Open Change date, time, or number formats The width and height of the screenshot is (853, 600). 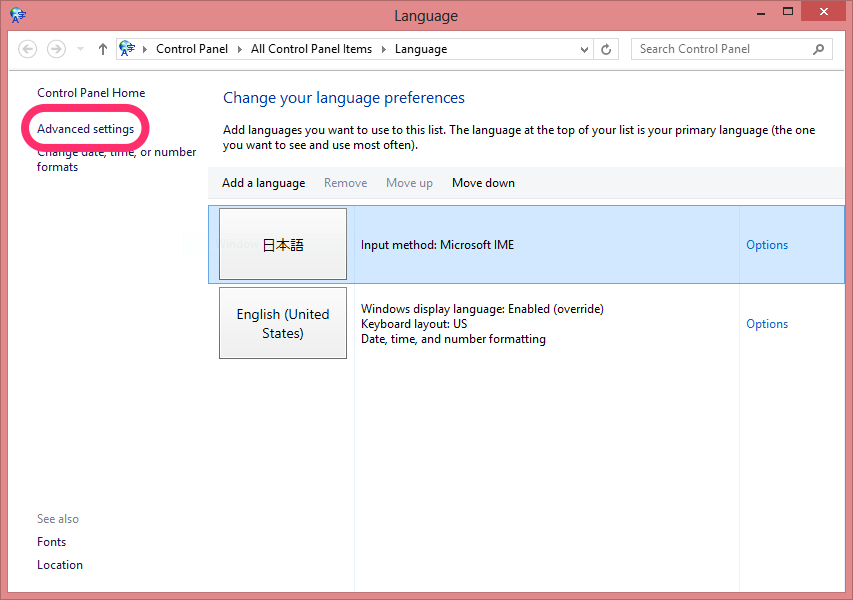(116, 159)
